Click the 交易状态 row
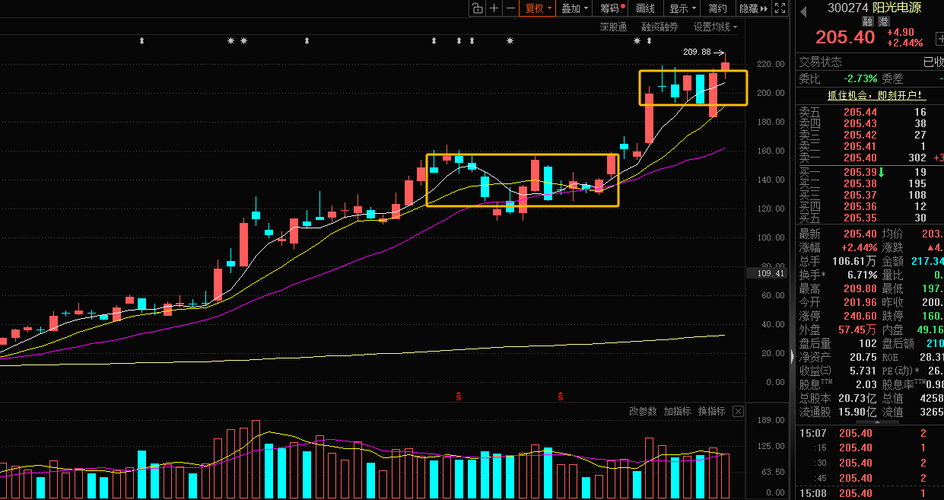This screenshot has width=944, height=500. coord(870,63)
